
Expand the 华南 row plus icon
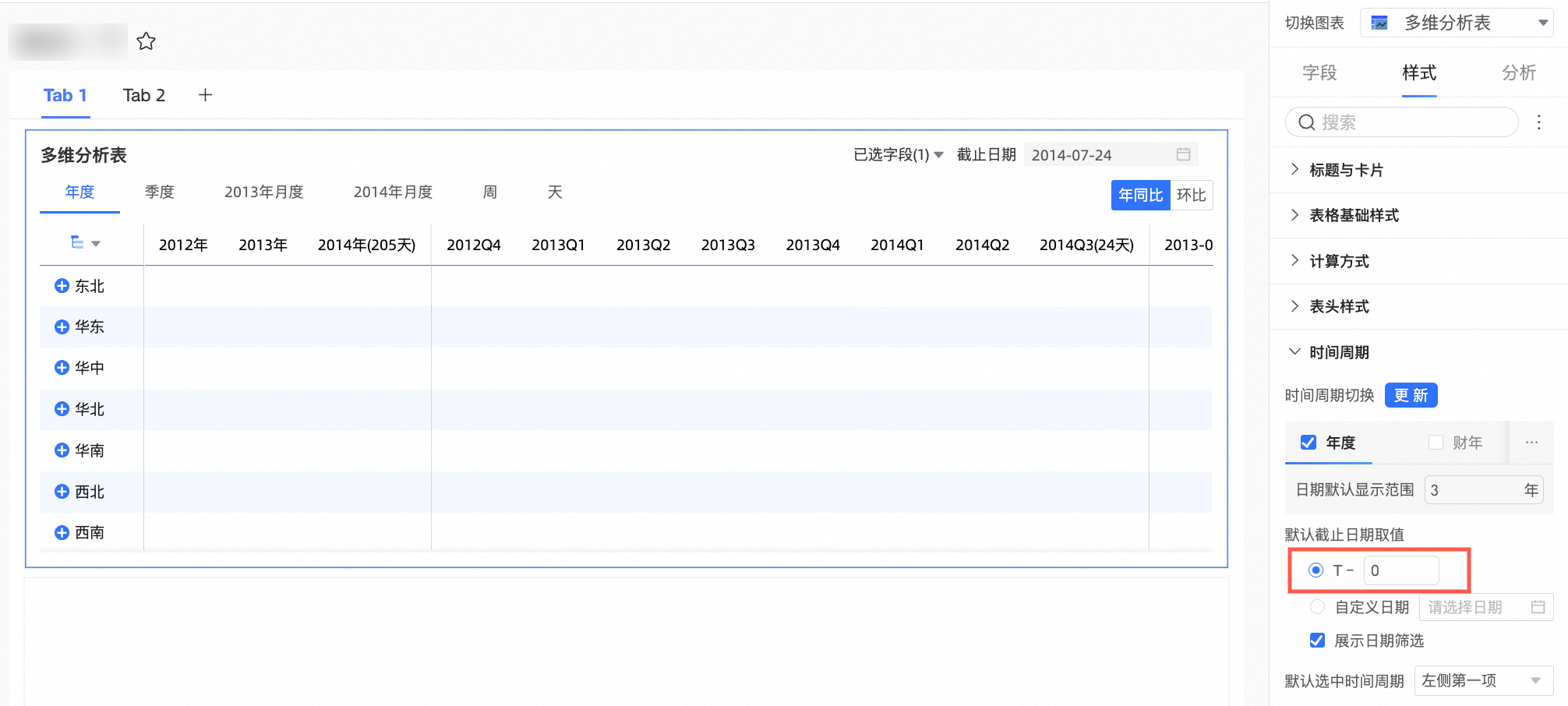pos(62,450)
